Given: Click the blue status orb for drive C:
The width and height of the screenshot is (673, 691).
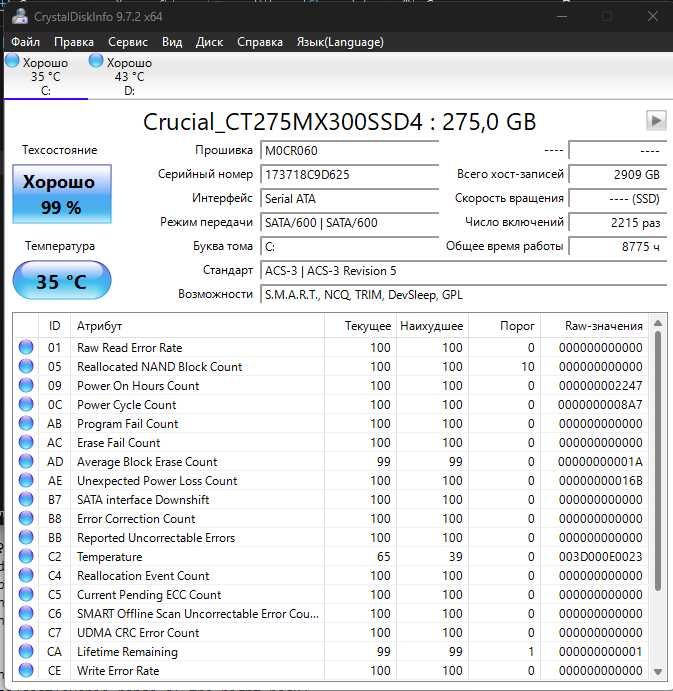Looking at the screenshot, I should click(x=12, y=61).
